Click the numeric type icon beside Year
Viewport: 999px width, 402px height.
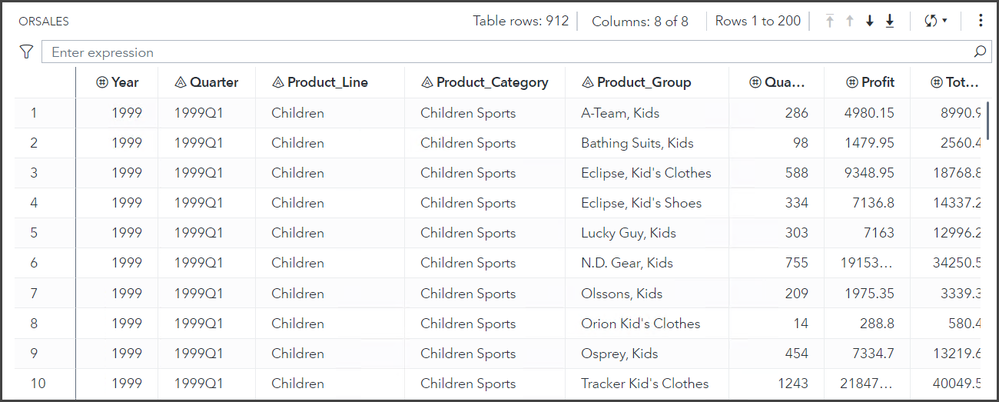pos(101,83)
